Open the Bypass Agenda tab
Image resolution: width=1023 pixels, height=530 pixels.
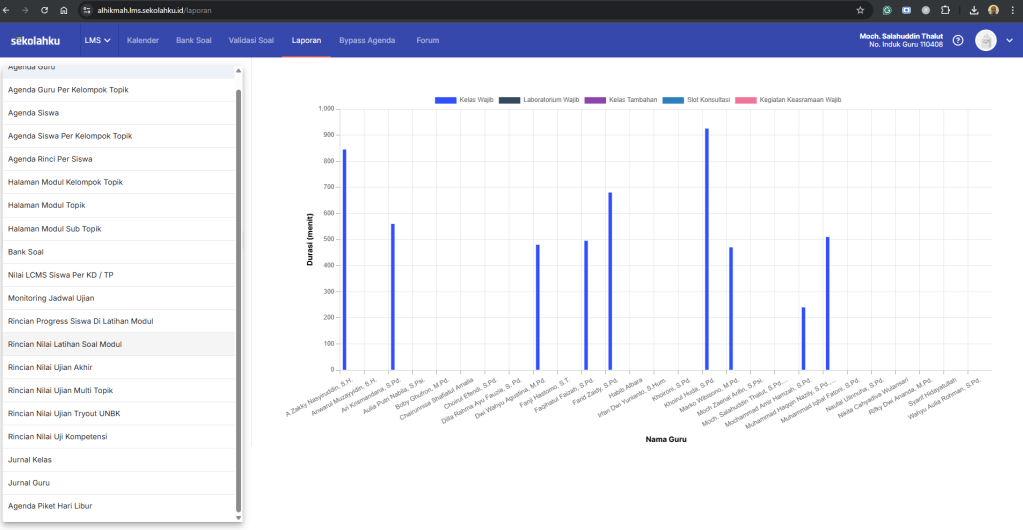point(367,41)
